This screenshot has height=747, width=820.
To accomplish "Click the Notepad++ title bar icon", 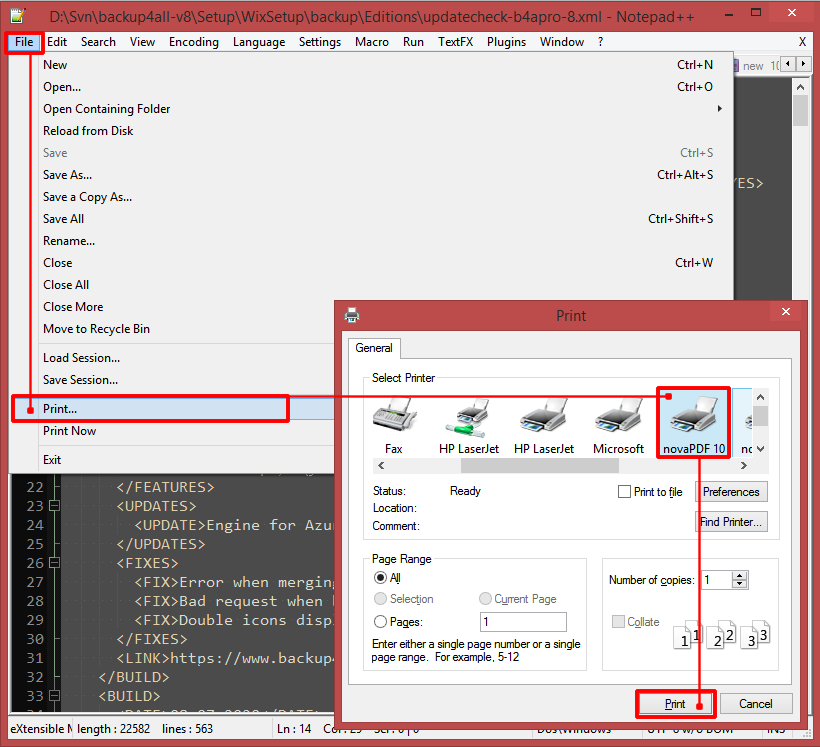I will pos(18,16).
